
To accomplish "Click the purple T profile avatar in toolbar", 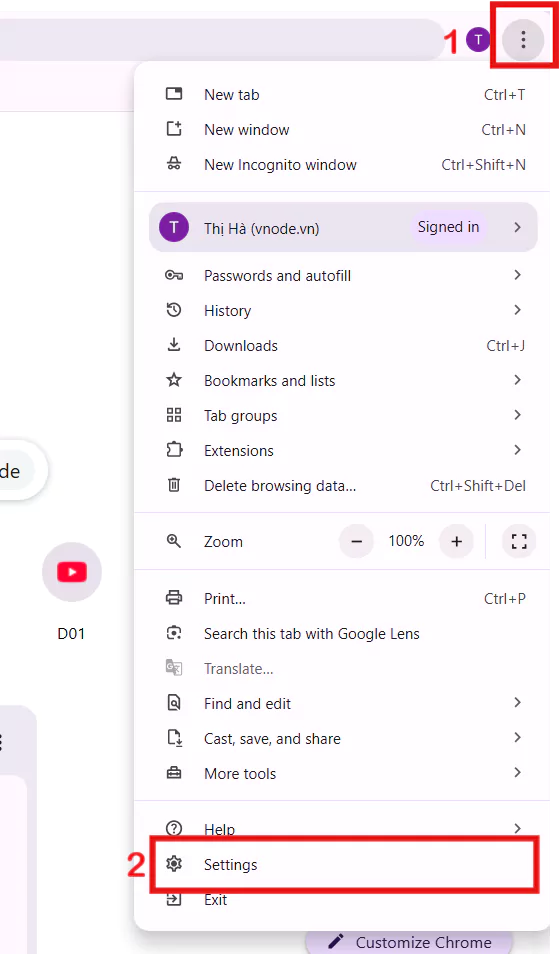I will coord(478,40).
